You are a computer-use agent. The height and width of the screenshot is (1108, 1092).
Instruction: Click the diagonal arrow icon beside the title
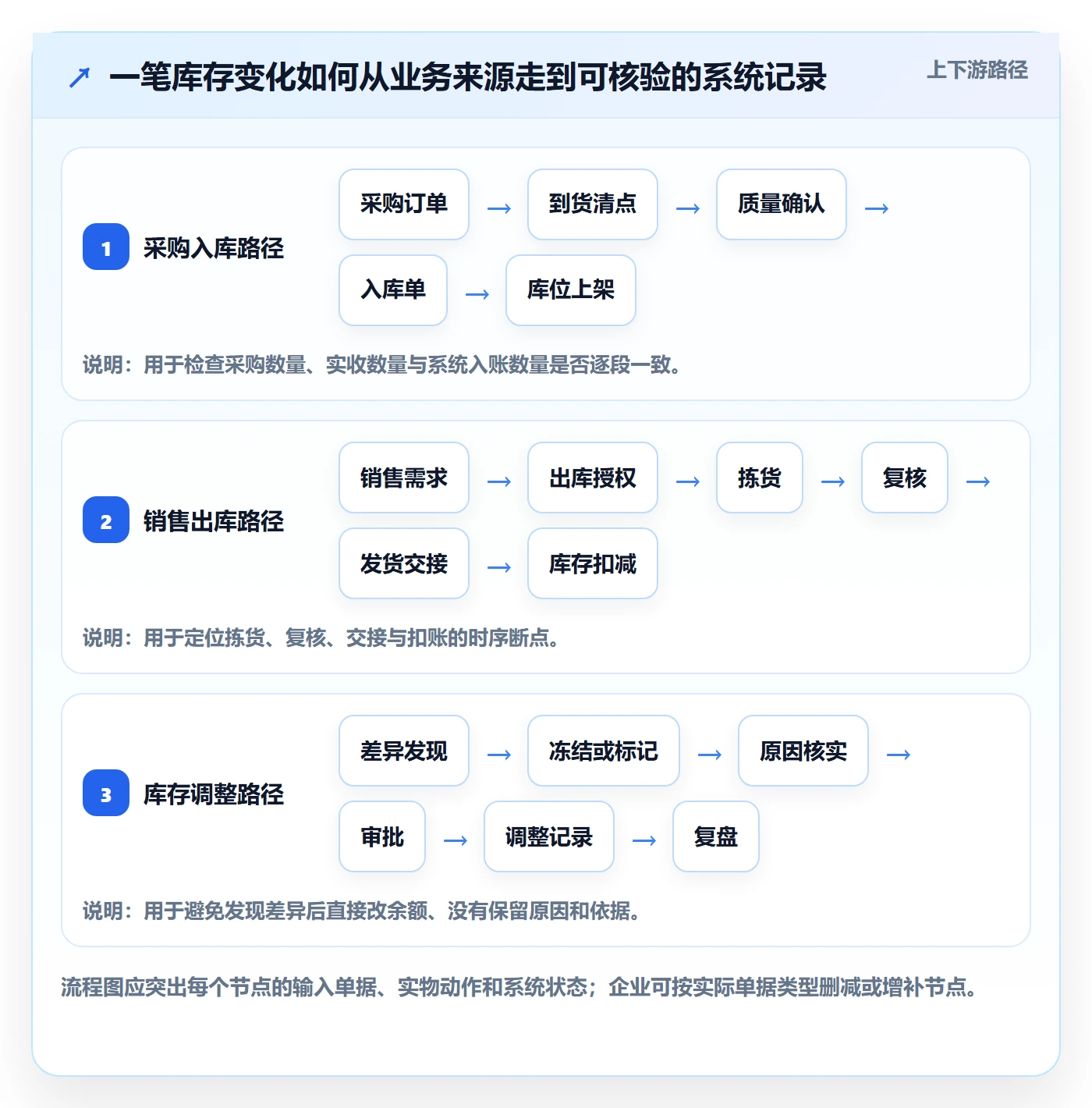pyautogui.click(x=80, y=77)
